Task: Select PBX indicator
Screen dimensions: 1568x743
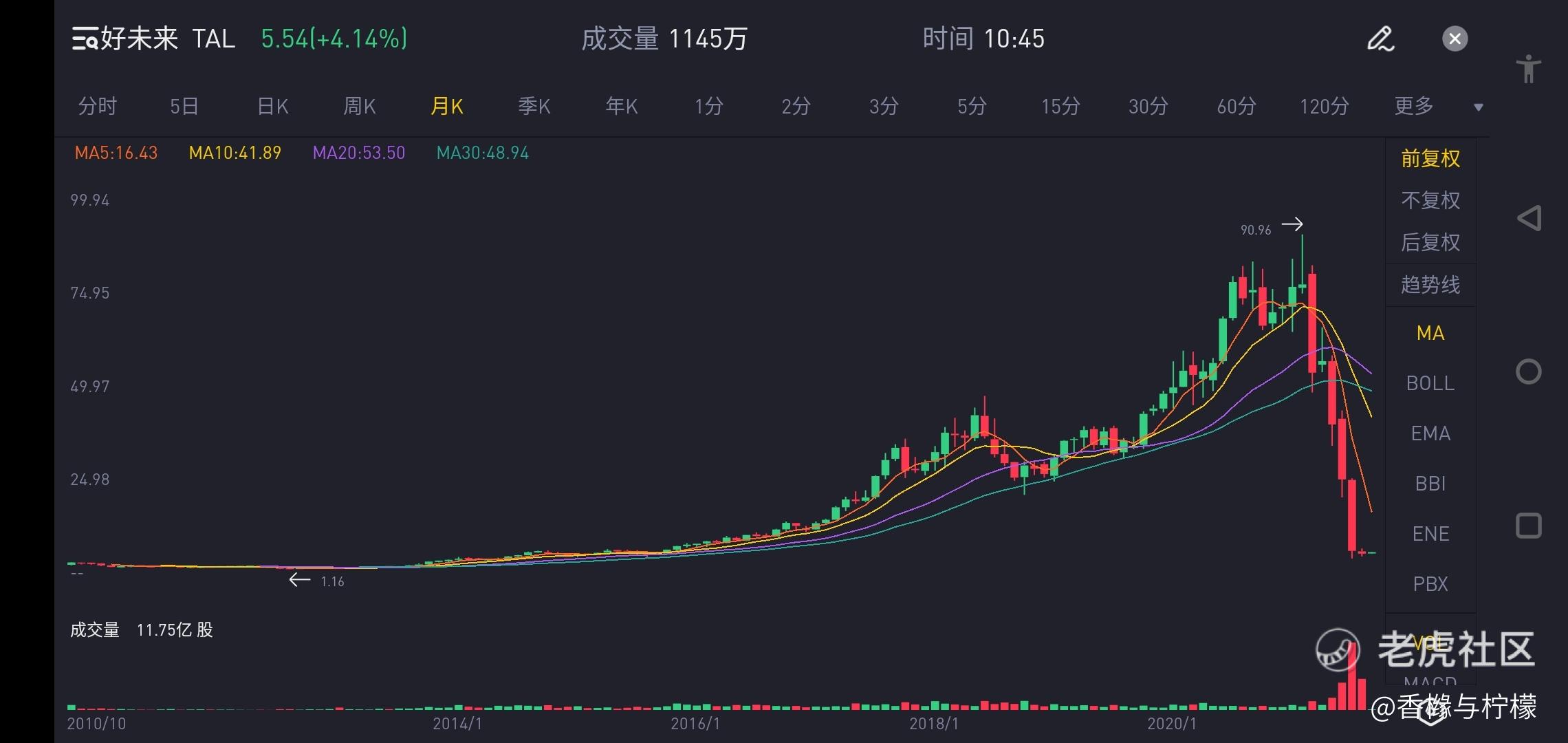Action: [x=1430, y=584]
